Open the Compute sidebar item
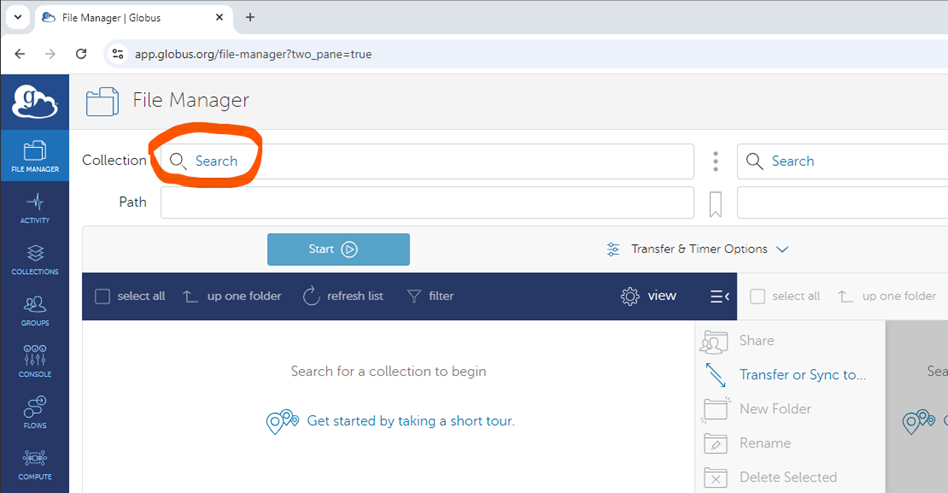 coord(34,464)
